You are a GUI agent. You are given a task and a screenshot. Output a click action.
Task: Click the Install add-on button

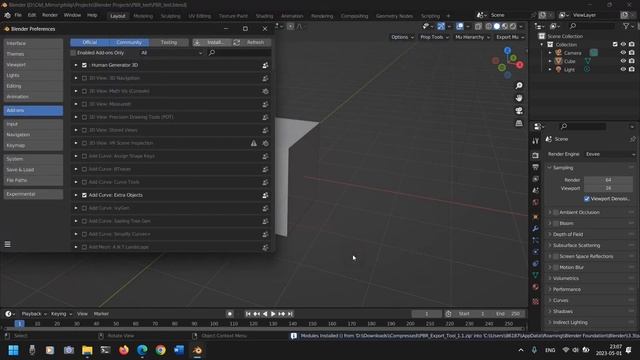(211, 42)
